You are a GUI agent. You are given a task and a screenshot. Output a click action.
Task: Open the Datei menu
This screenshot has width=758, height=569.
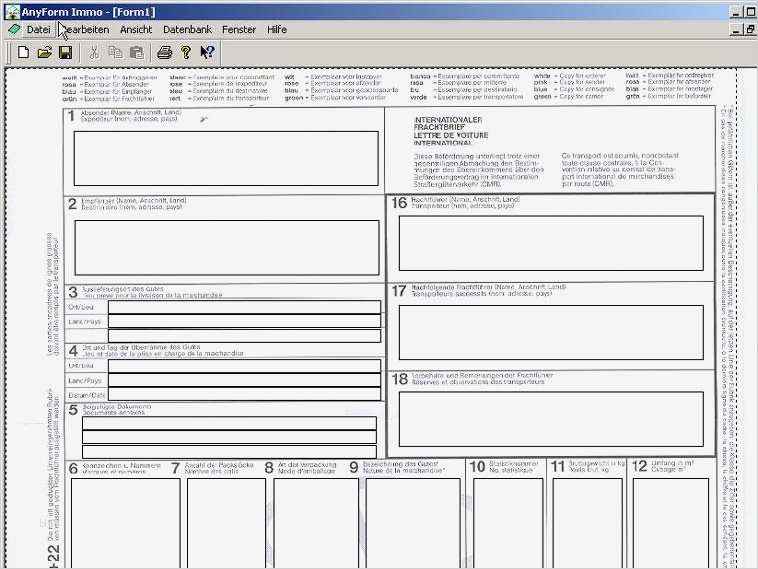tap(38, 29)
